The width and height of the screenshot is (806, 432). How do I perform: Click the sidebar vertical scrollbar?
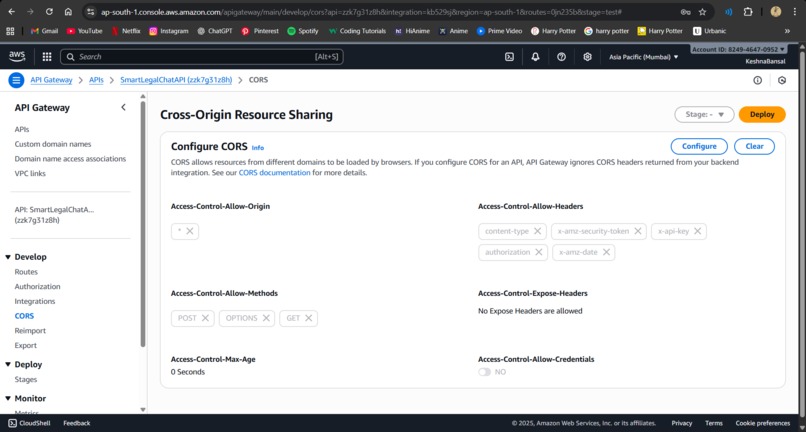[143, 224]
